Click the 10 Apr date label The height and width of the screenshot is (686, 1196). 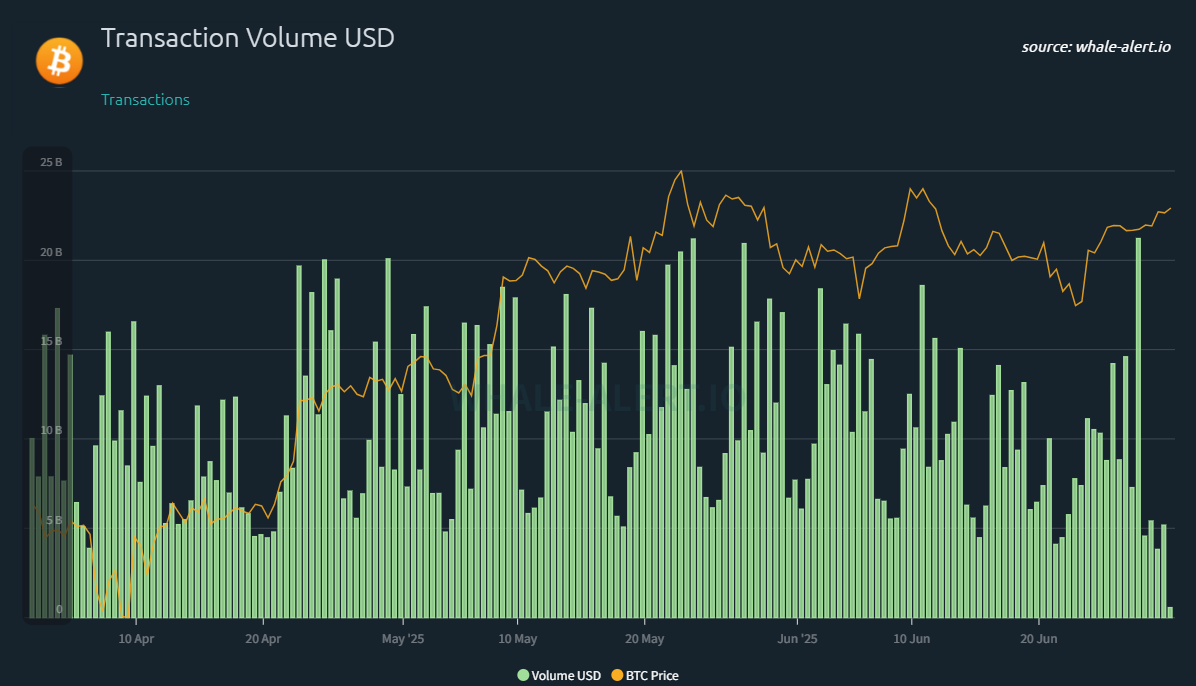click(x=136, y=638)
